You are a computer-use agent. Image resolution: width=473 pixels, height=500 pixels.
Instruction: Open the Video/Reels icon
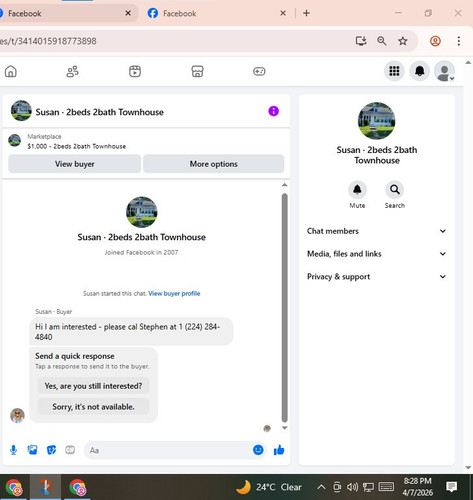(x=135, y=71)
